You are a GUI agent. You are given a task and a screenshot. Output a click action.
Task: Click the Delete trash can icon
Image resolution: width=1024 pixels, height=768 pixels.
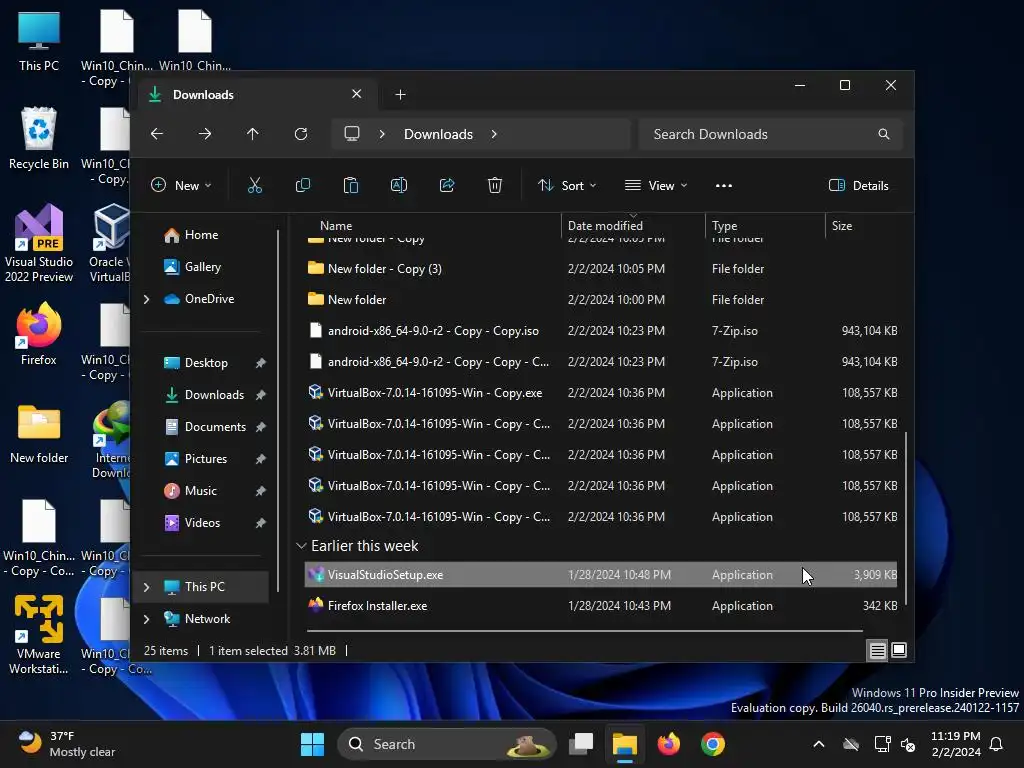pyautogui.click(x=495, y=185)
